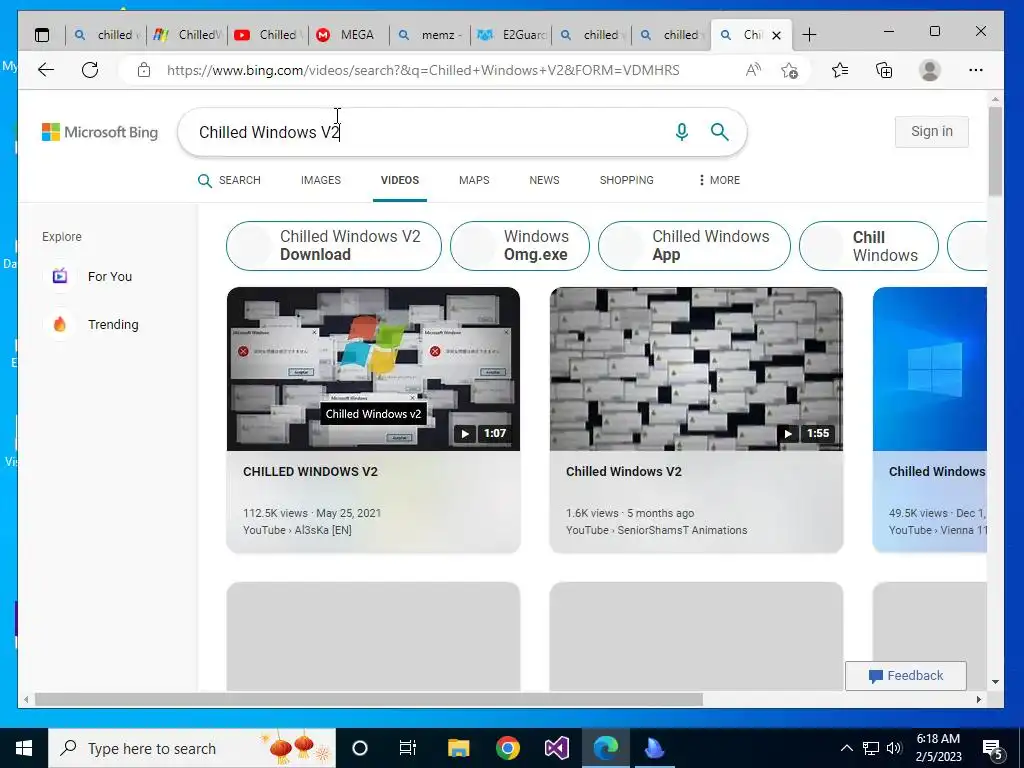Activate Read Aloud icon in address bar
The width and height of the screenshot is (1024, 768).
[x=753, y=70]
